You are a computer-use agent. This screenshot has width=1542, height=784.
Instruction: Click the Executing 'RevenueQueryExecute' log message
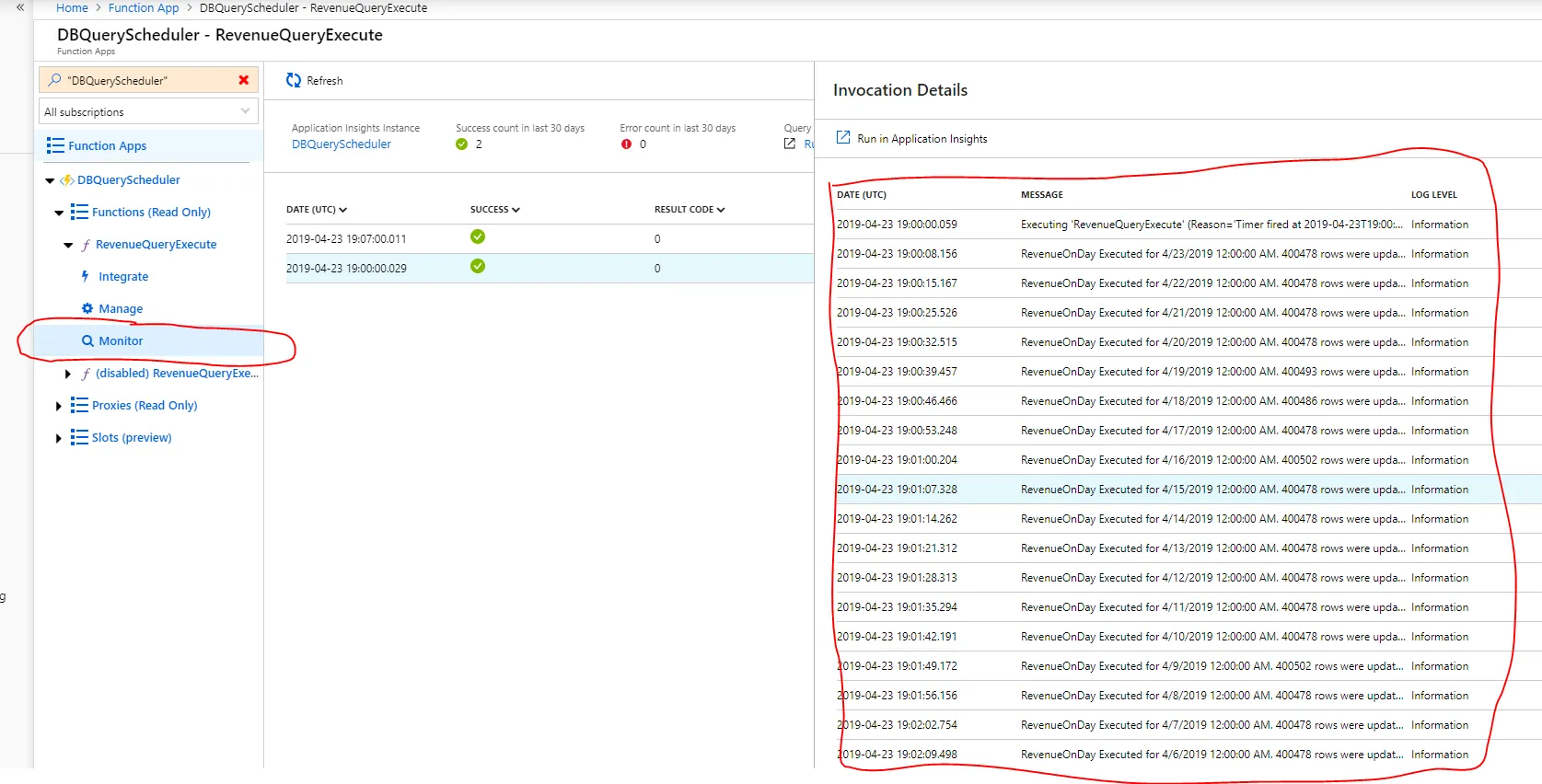coord(1212,225)
